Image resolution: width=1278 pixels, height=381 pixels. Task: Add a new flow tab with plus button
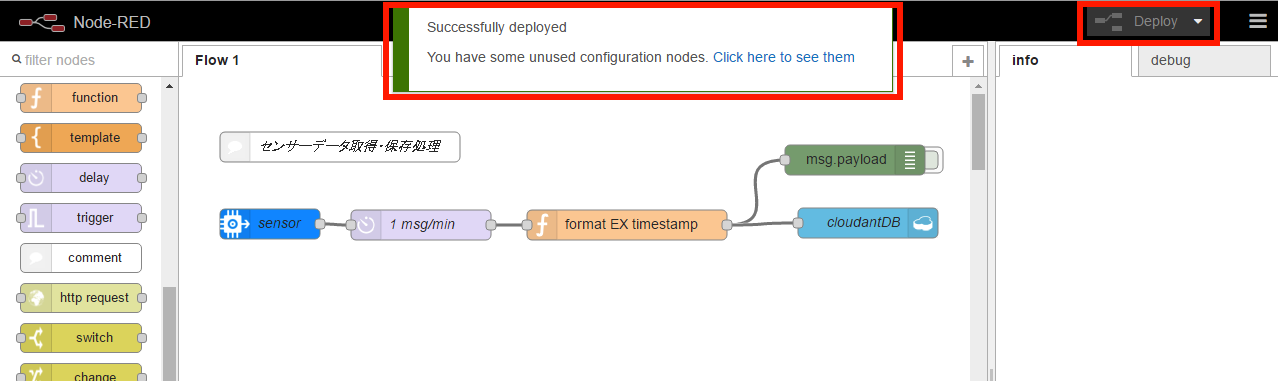967,61
